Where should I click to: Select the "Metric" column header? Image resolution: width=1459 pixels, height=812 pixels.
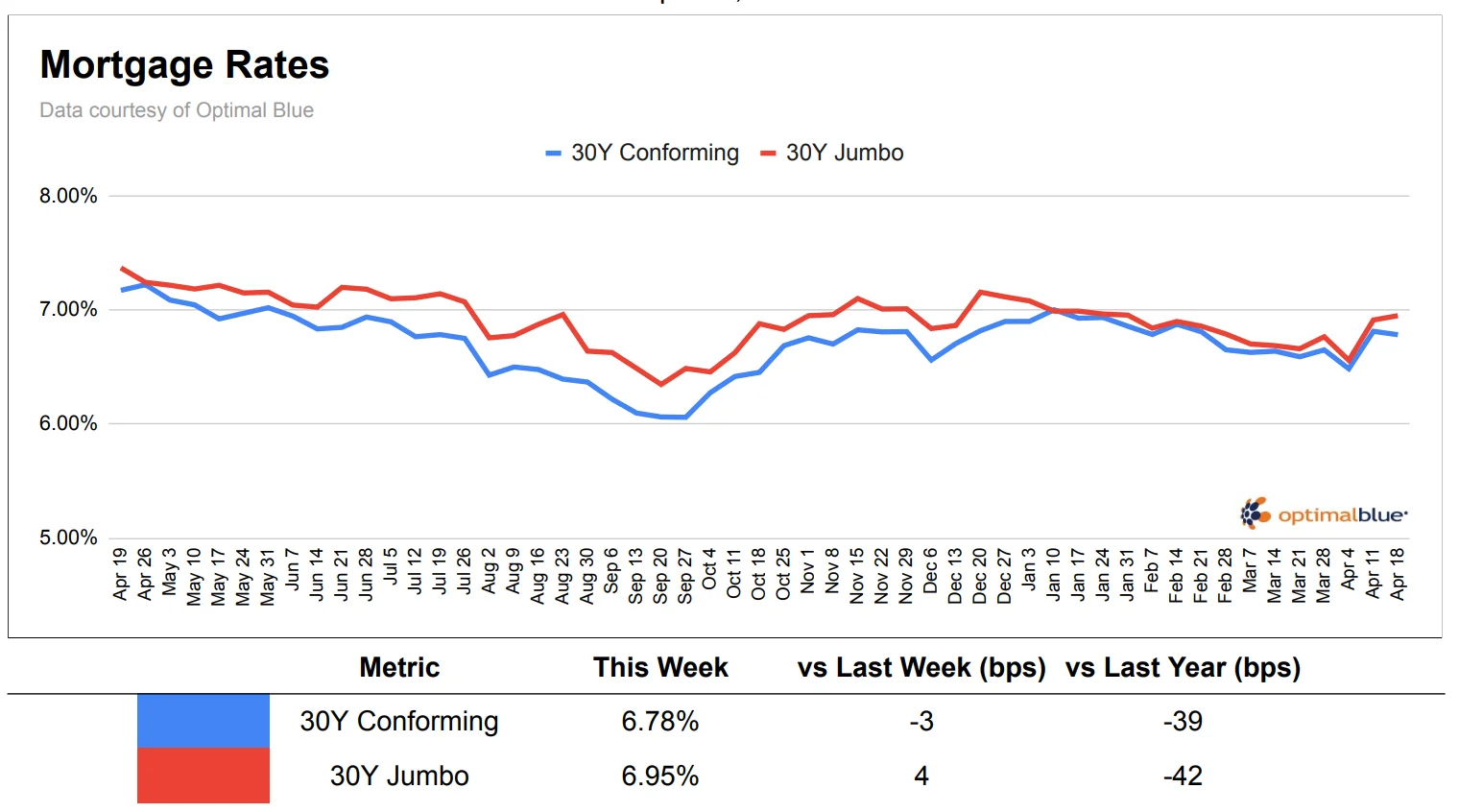399,668
